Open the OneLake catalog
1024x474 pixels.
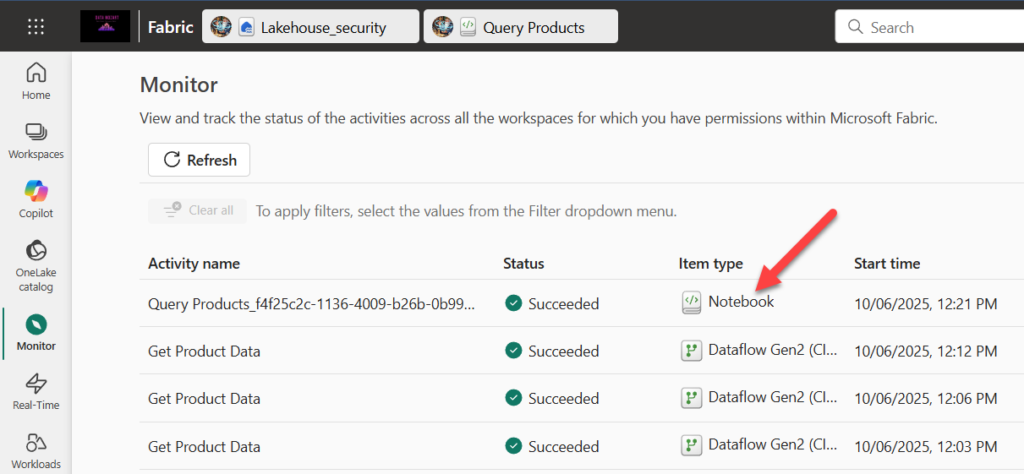(x=36, y=264)
